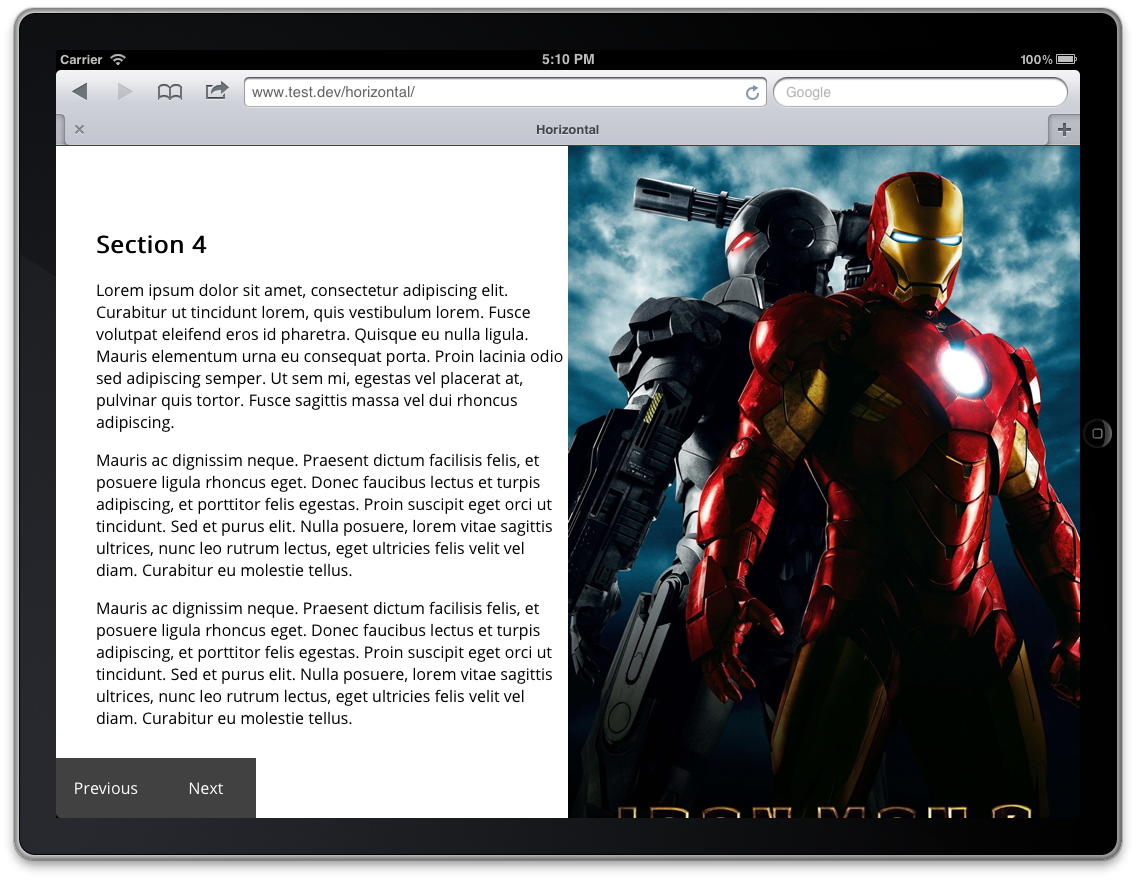Tap the Safari forward arrow
This screenshot has height=880, width=1136.
click(x=125, y=92)
